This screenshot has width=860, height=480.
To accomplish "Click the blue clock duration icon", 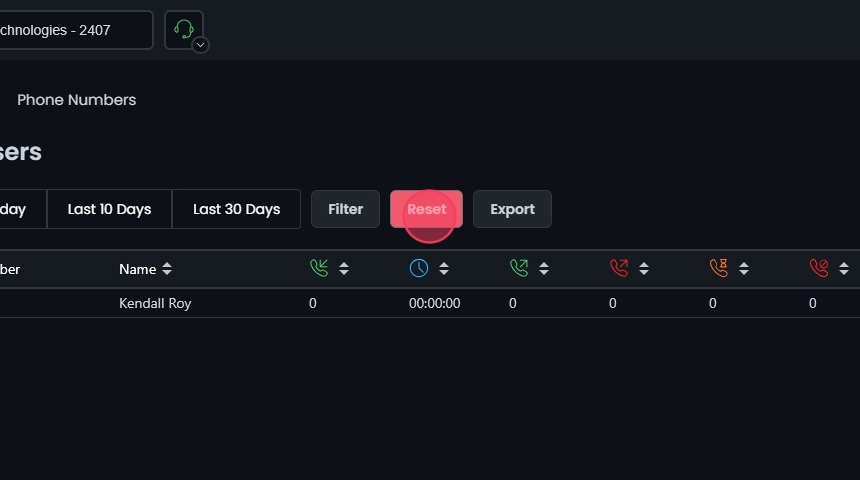I will [419, 268].
